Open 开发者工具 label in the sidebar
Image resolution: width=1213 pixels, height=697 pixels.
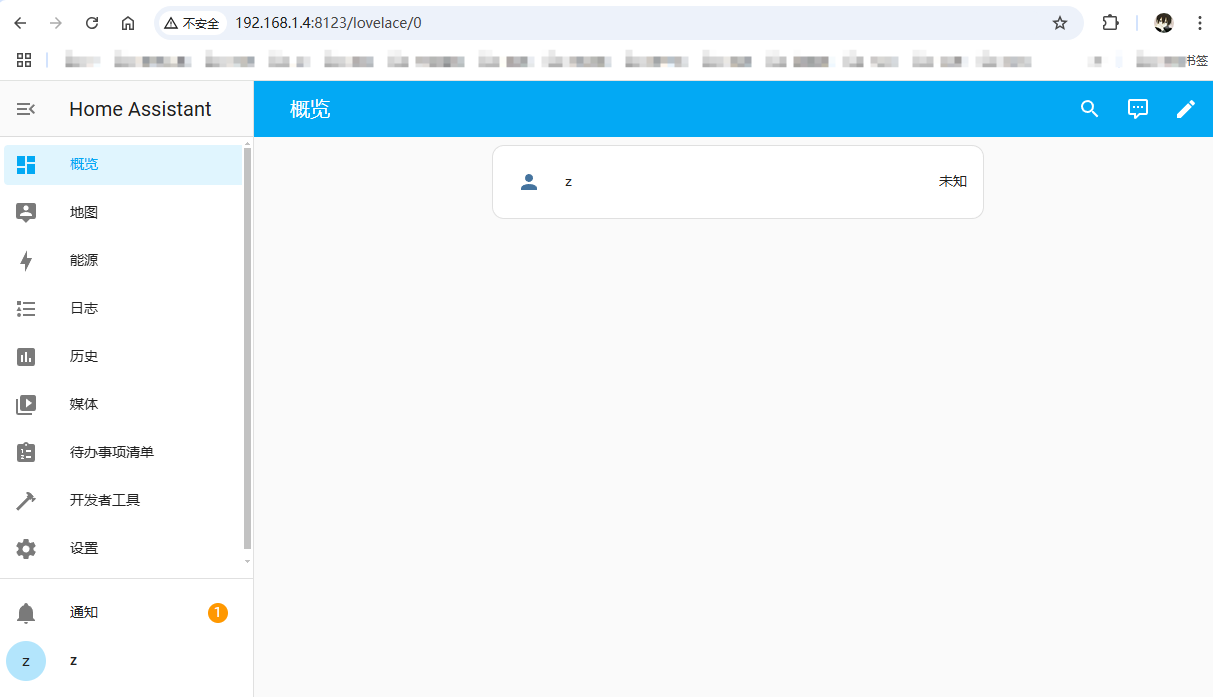coord(105,500)
